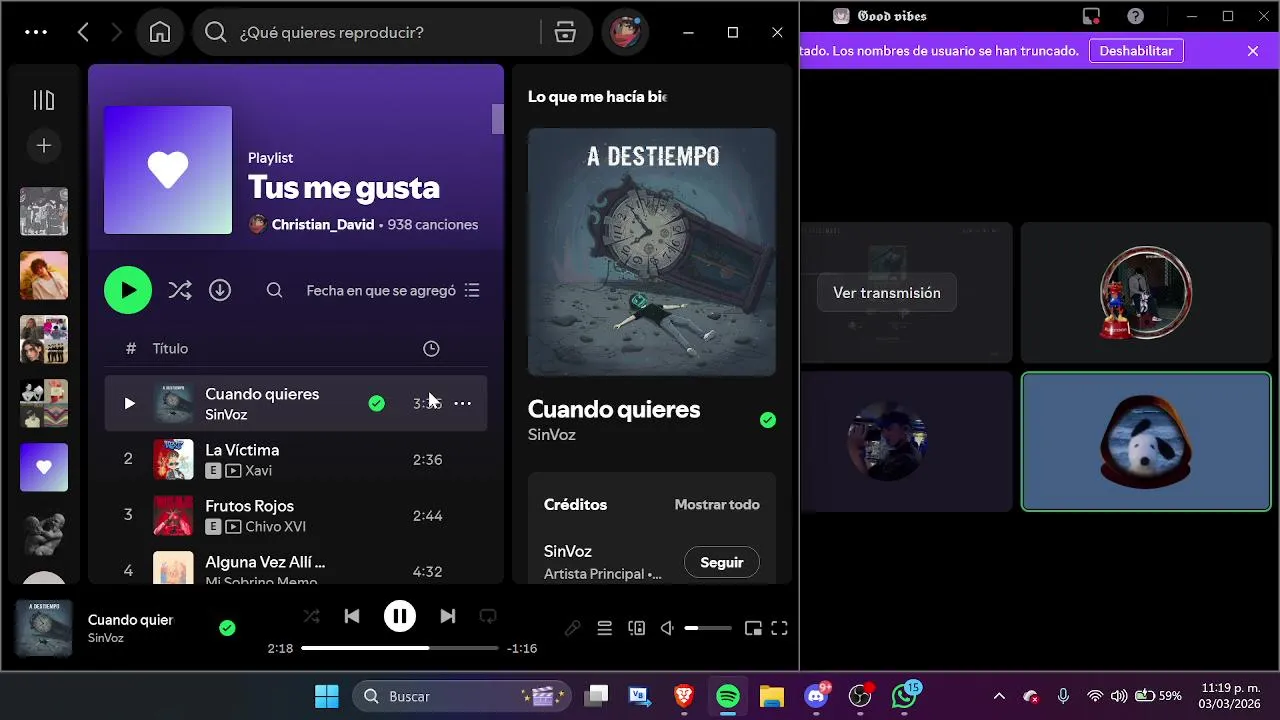Click Deshabilitar in Discord banner
The height and width of the screenshot is (720, 1280).
point(1136,51)
